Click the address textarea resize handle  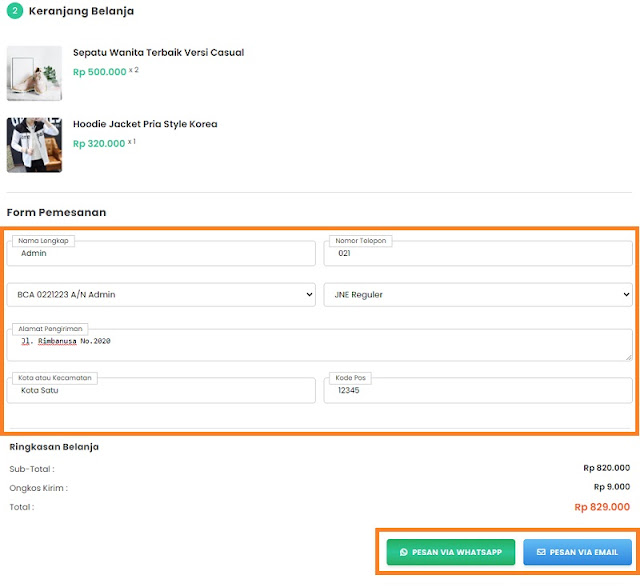pyautogui.click(x=628, y=356)
